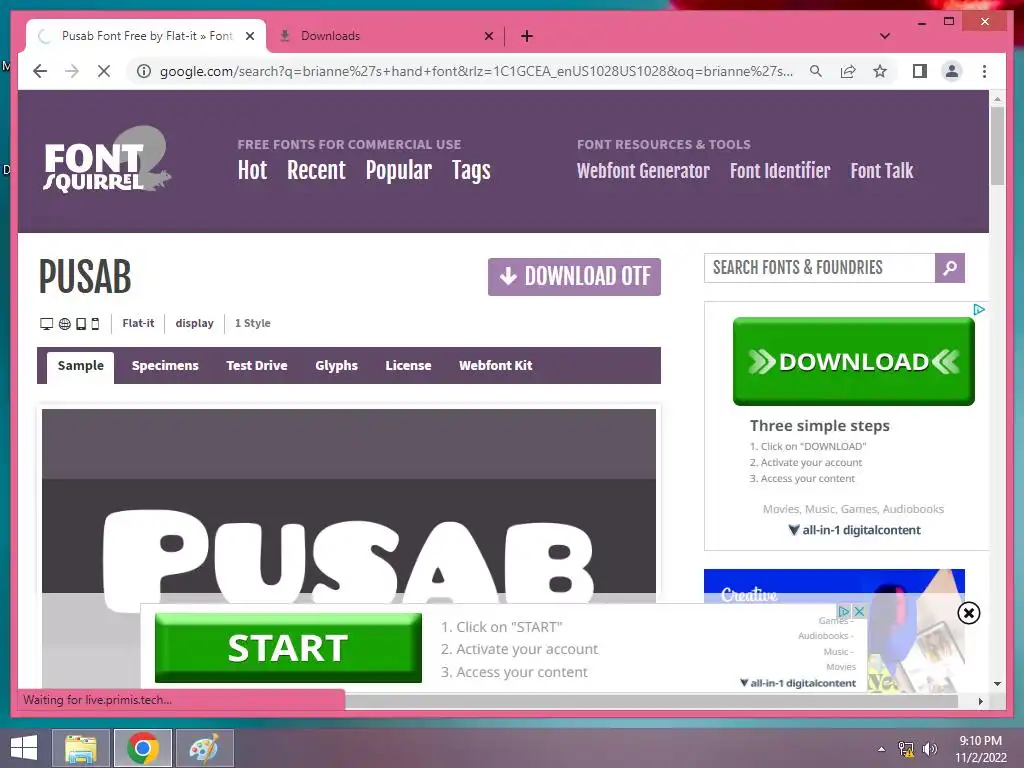
Task: Click the web globe license icon
Action: tap(65, 323)
